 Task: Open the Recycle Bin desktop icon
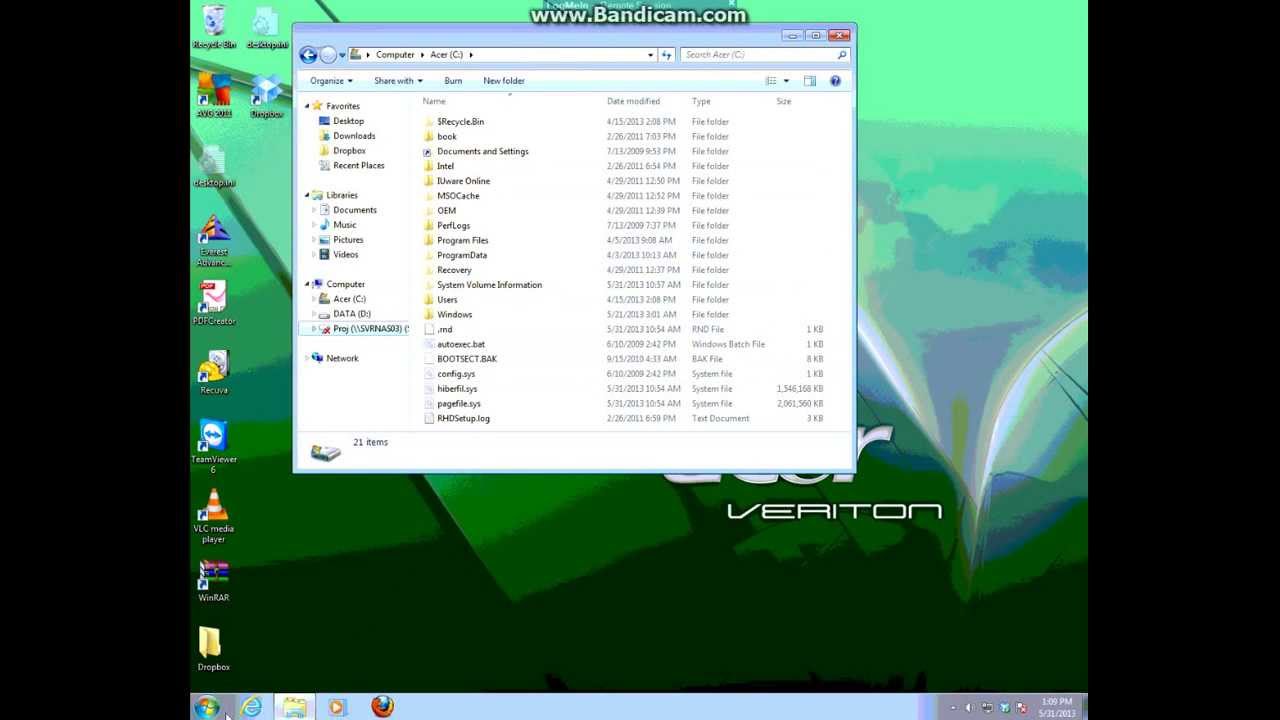[214, 27]
